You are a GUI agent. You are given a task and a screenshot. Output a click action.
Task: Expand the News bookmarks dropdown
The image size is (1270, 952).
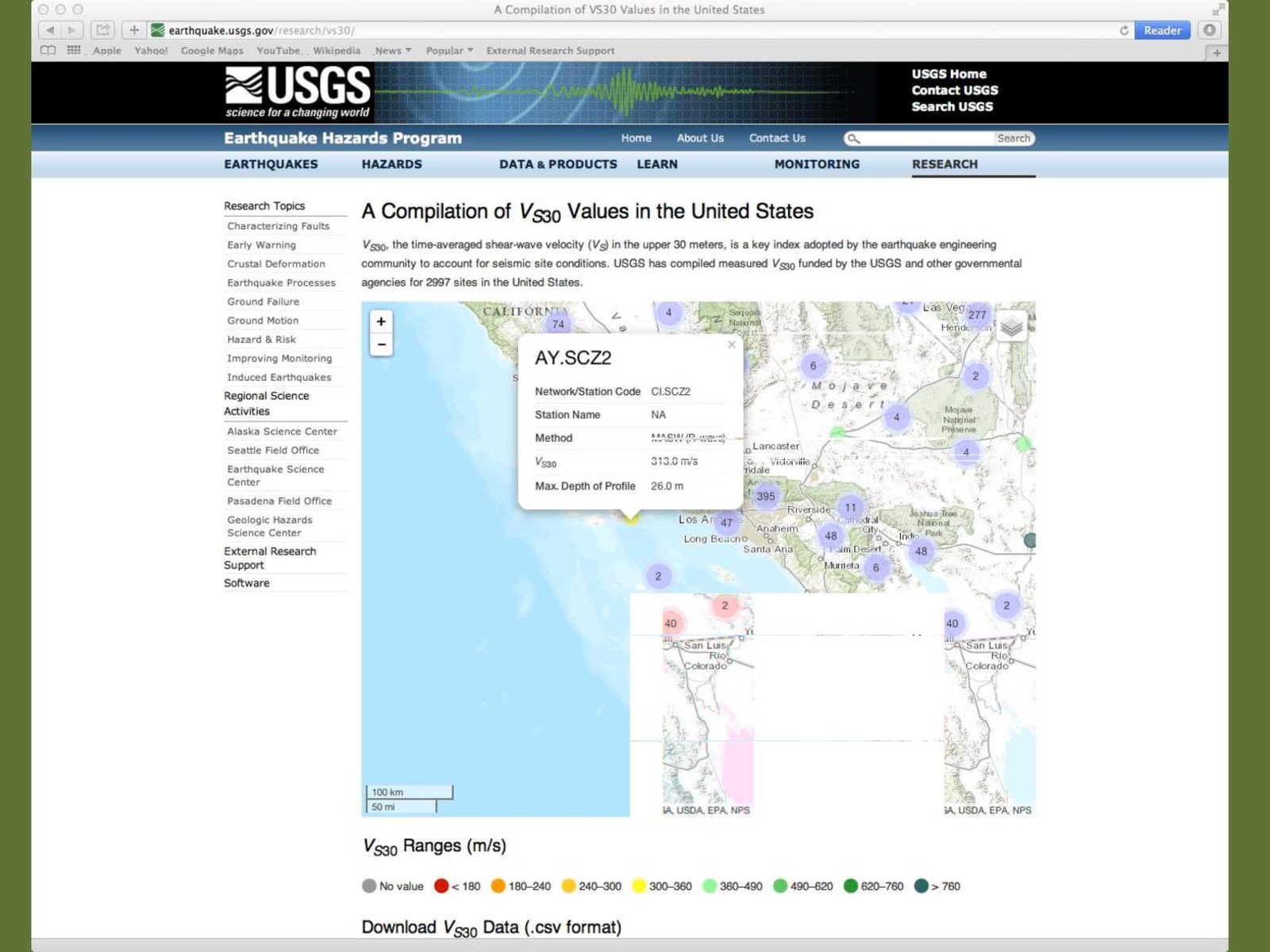coord(393,51)
